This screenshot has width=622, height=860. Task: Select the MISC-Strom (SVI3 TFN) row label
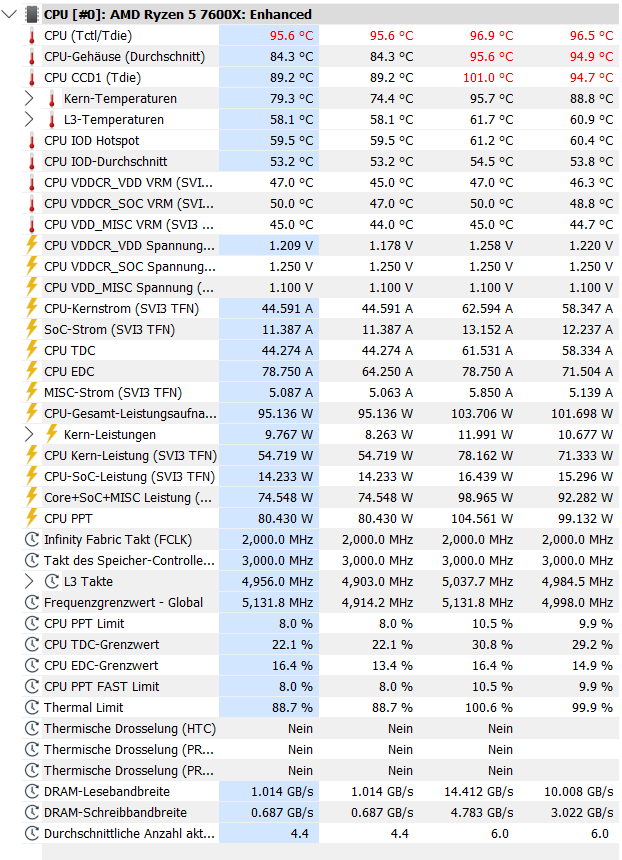pyautogui.click(x=112, y=392)
